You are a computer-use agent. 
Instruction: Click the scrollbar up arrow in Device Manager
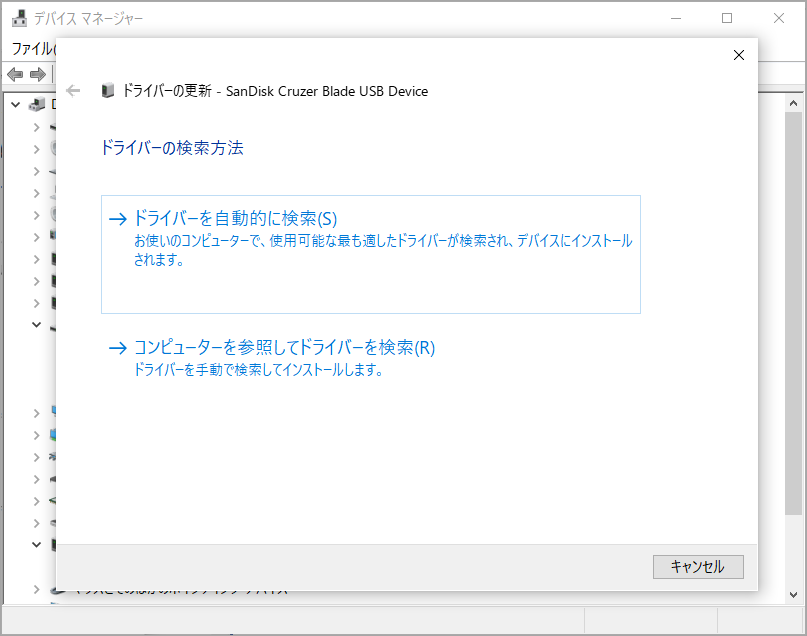click(793, 103)
